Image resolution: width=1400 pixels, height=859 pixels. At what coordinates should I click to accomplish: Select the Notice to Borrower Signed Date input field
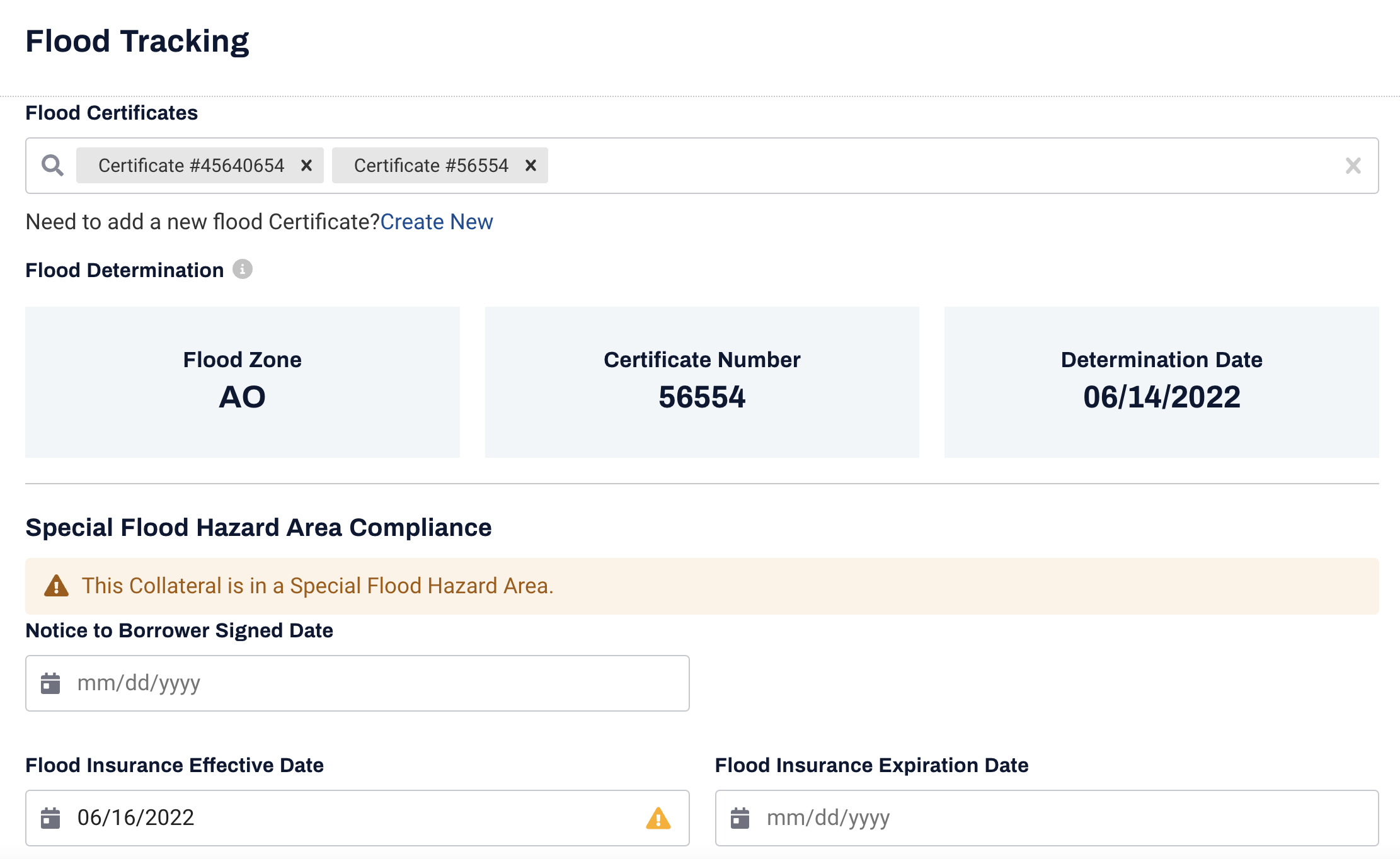pos(358,683)
